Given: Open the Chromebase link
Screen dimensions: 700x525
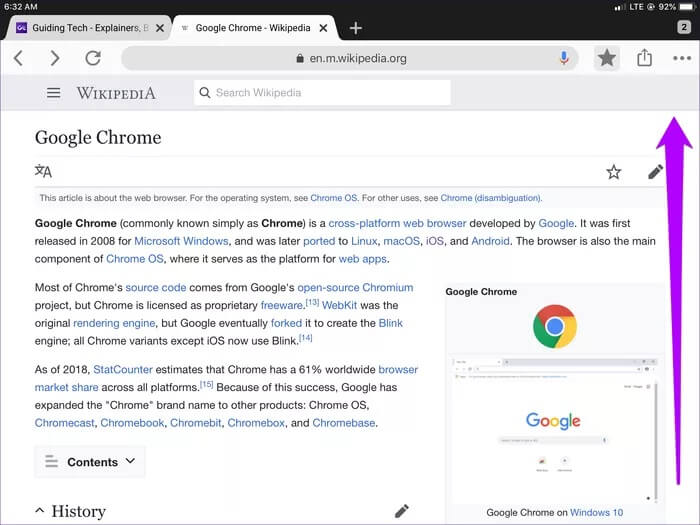Looking at the screenshot, I should (344, 423).
